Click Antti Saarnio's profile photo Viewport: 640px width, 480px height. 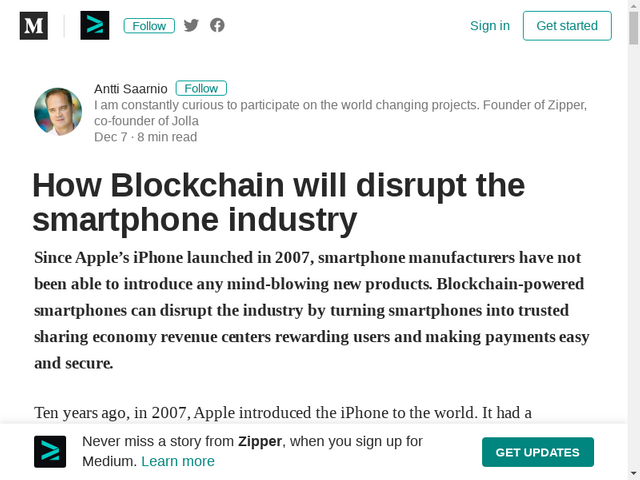click(58, 111)
